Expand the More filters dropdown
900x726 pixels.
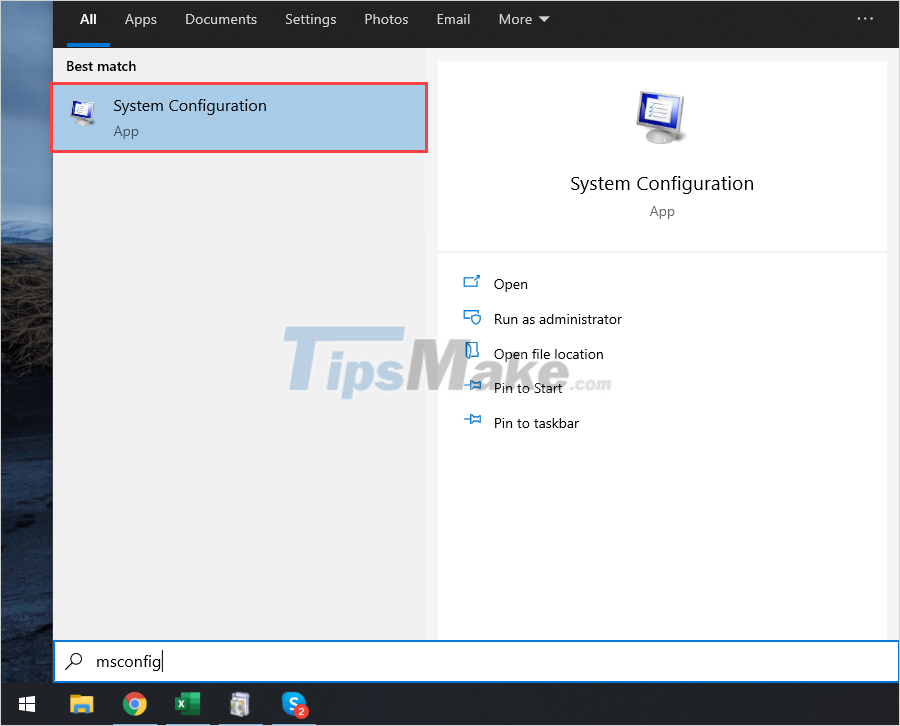523,19
